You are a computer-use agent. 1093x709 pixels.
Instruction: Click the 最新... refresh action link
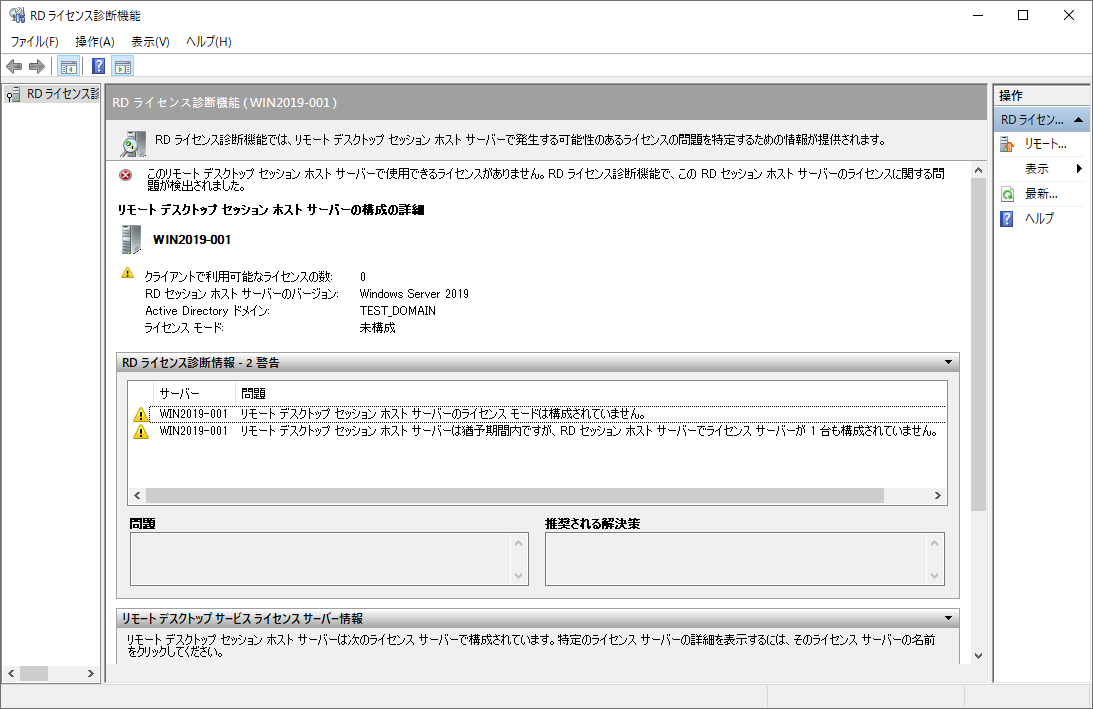pyautogui.click(x=1041, y=194)
